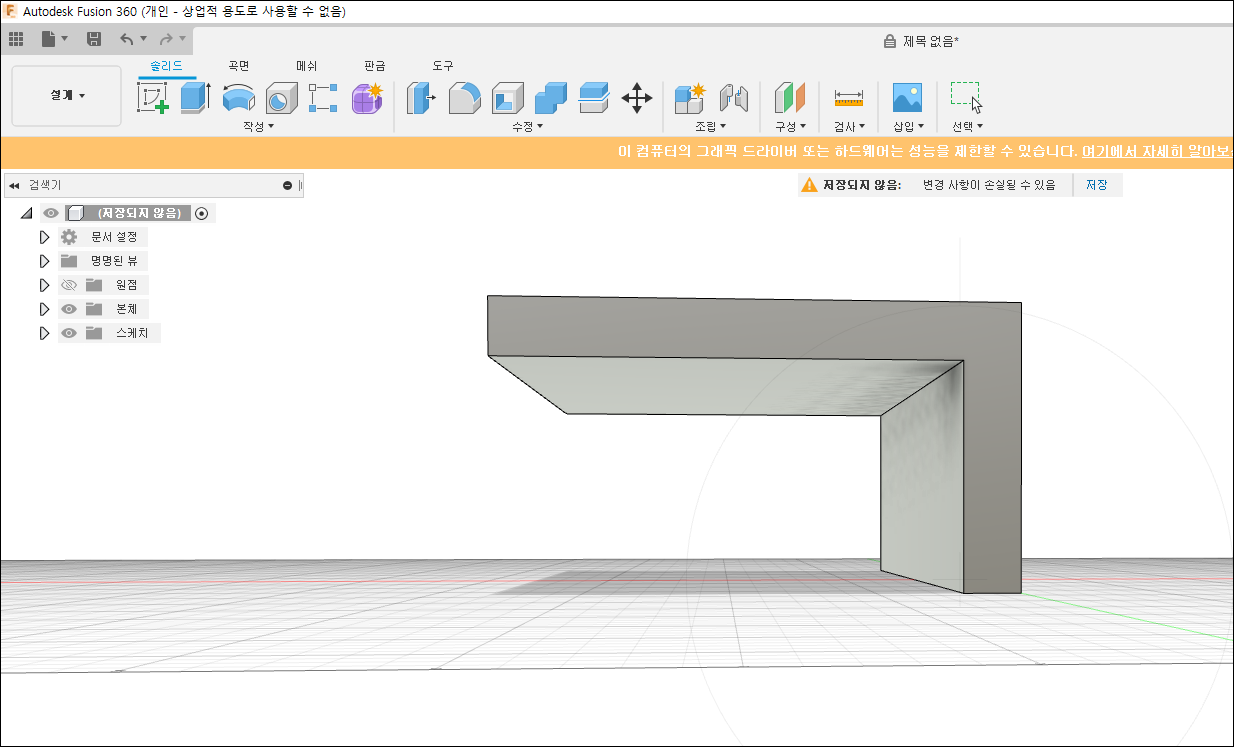Collapse the root component tree node
Viewport: 1234px width, 747px height.
[26, 213]
